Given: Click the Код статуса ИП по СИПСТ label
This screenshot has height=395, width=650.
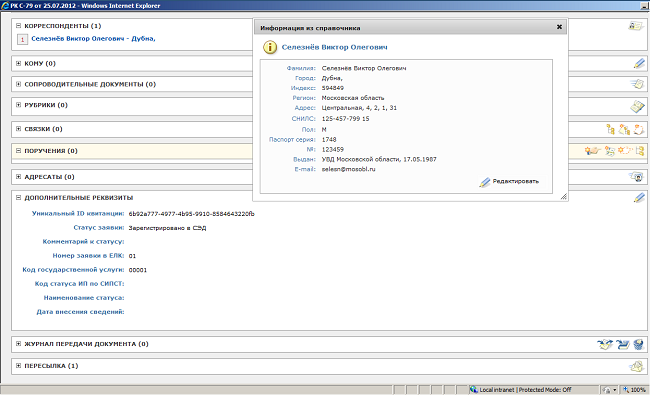Looking at the screenshot, I should 80,284.
